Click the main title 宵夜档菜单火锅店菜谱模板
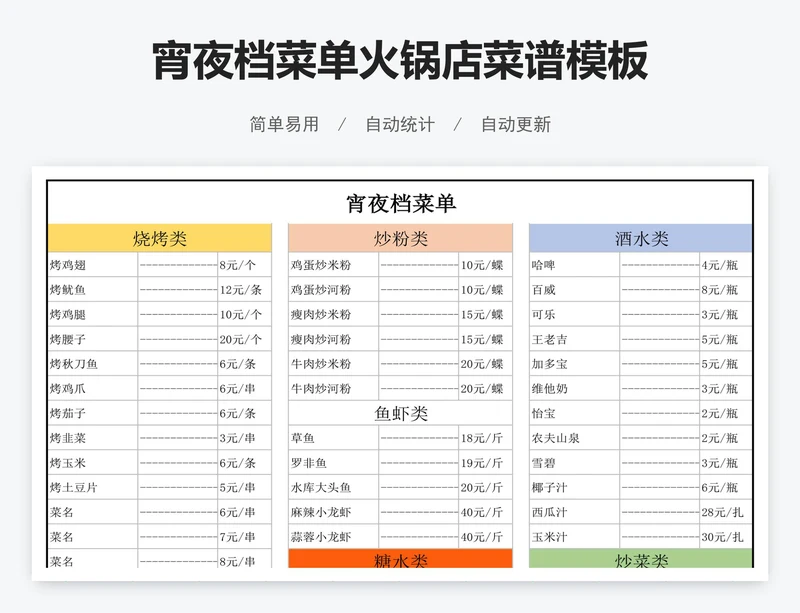 tap(400, 60)
